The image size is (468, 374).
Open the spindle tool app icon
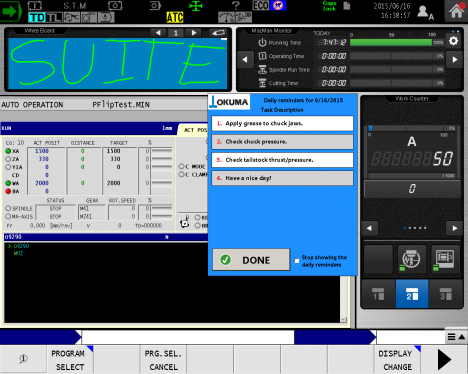tap(411, 259)
